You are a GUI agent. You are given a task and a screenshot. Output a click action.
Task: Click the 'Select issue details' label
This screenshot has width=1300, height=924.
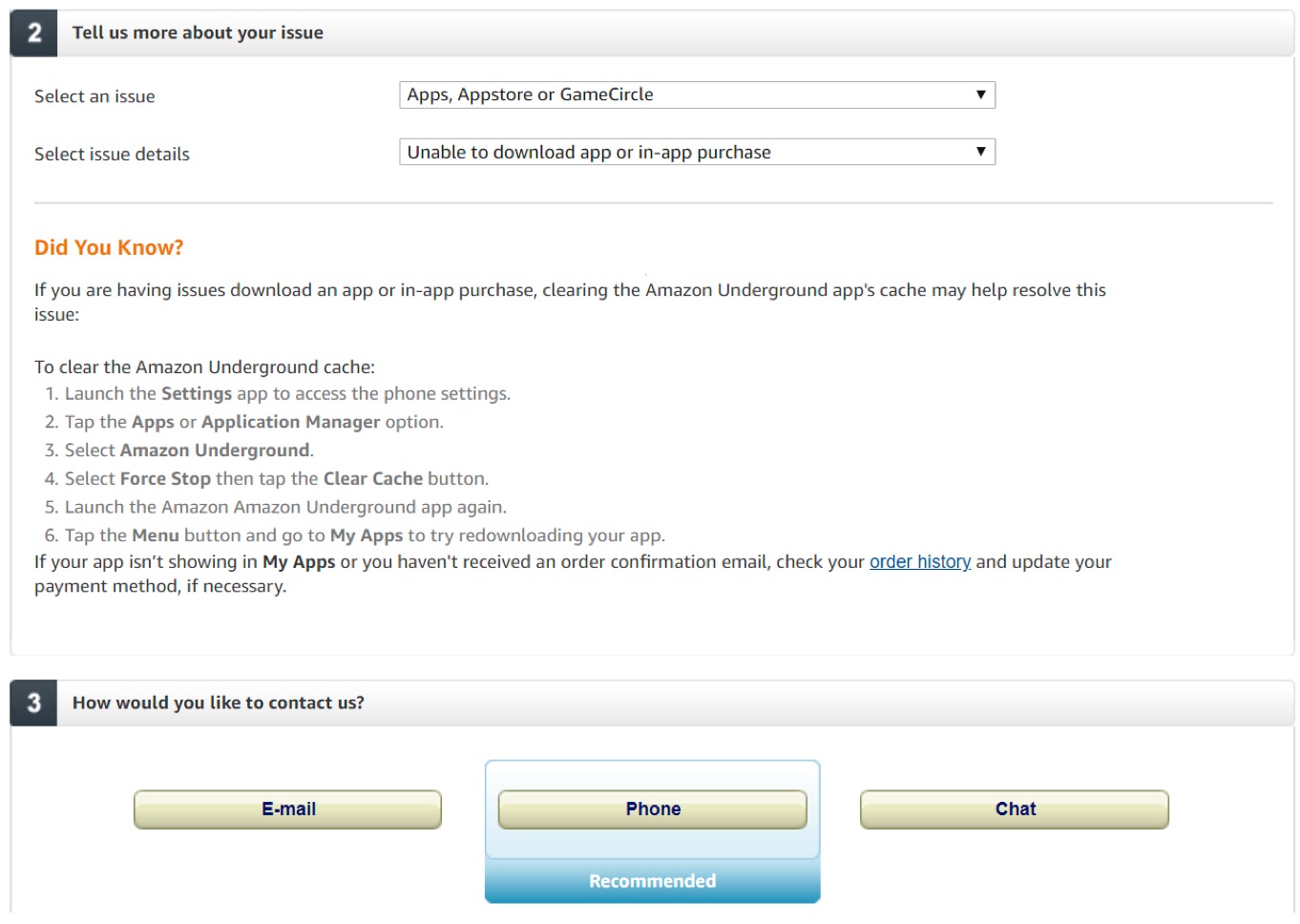(112, 155)
